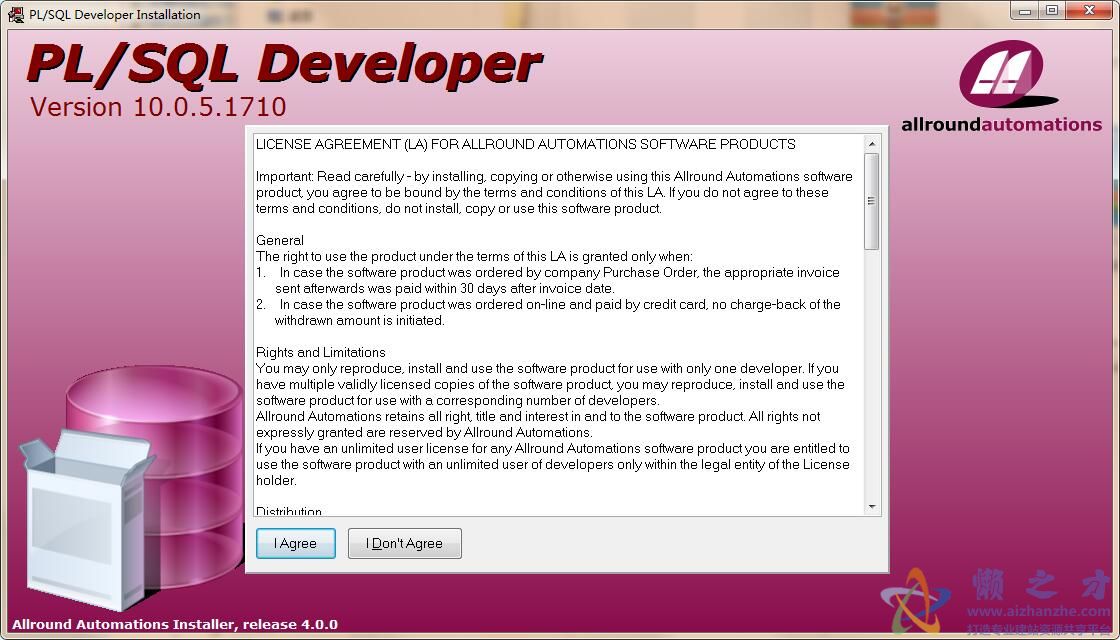Close the PL/SQL Developer Installation window

(x=1089, y=11)
